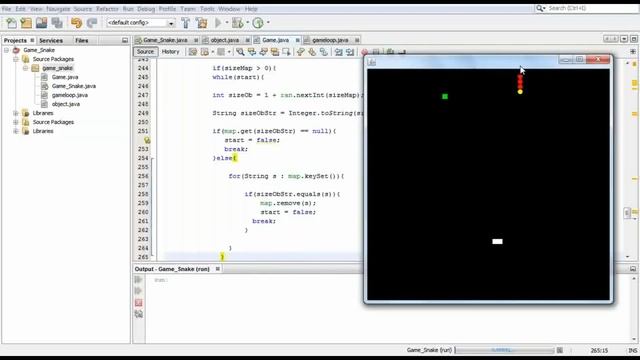Screen dimensions: 640x360
Task: Click the New Project toolbar icon
Action: [26, 23]
